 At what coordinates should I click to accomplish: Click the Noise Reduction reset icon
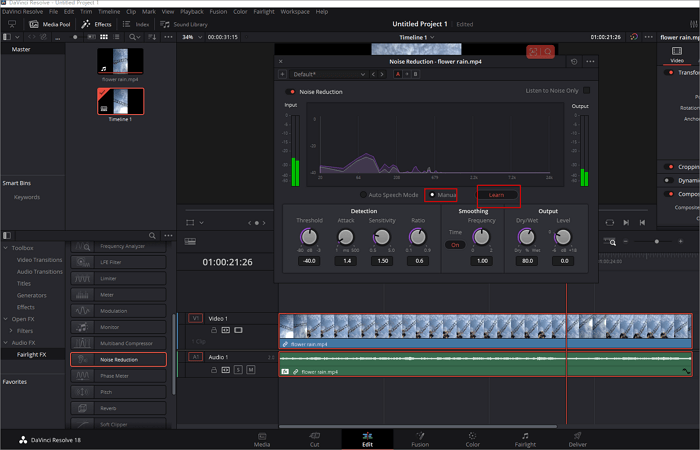tap(574, 62)
